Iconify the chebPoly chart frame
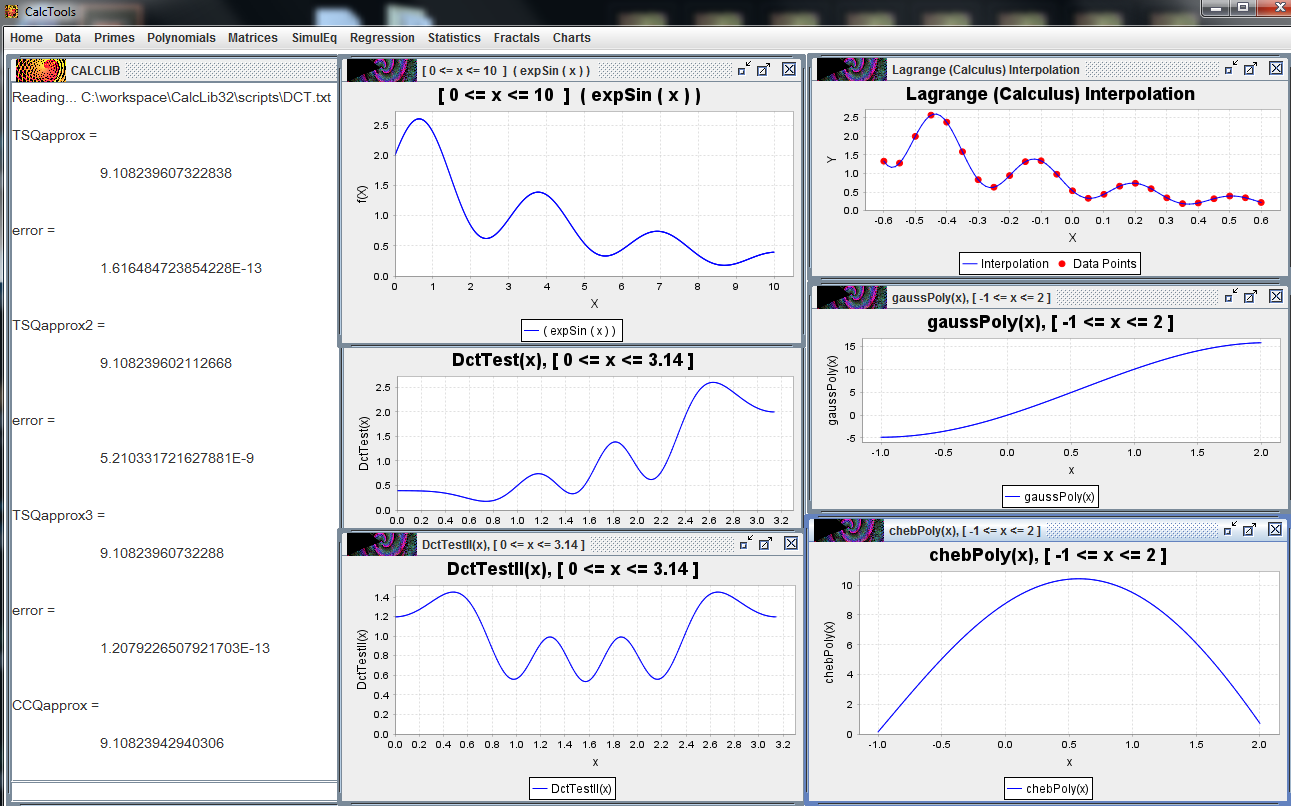 (1231, 529)
